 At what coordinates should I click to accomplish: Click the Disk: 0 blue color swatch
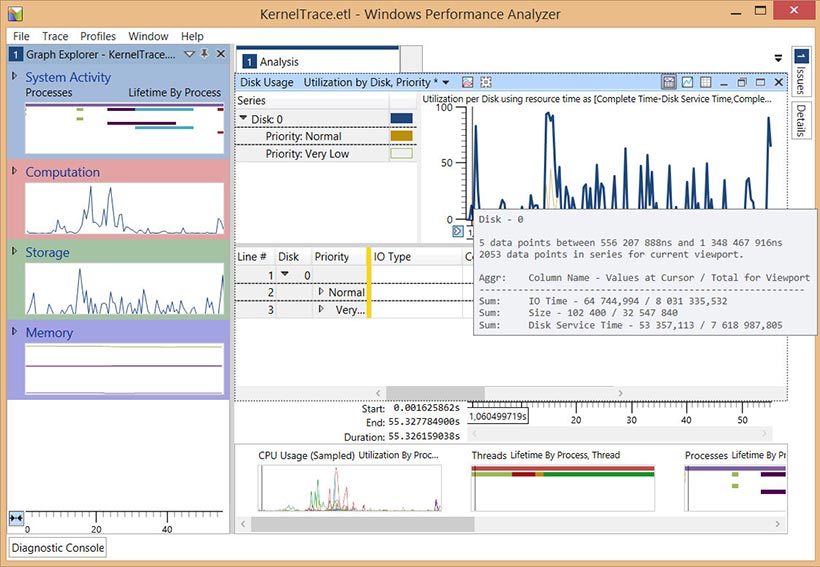(x=401, y=119)
